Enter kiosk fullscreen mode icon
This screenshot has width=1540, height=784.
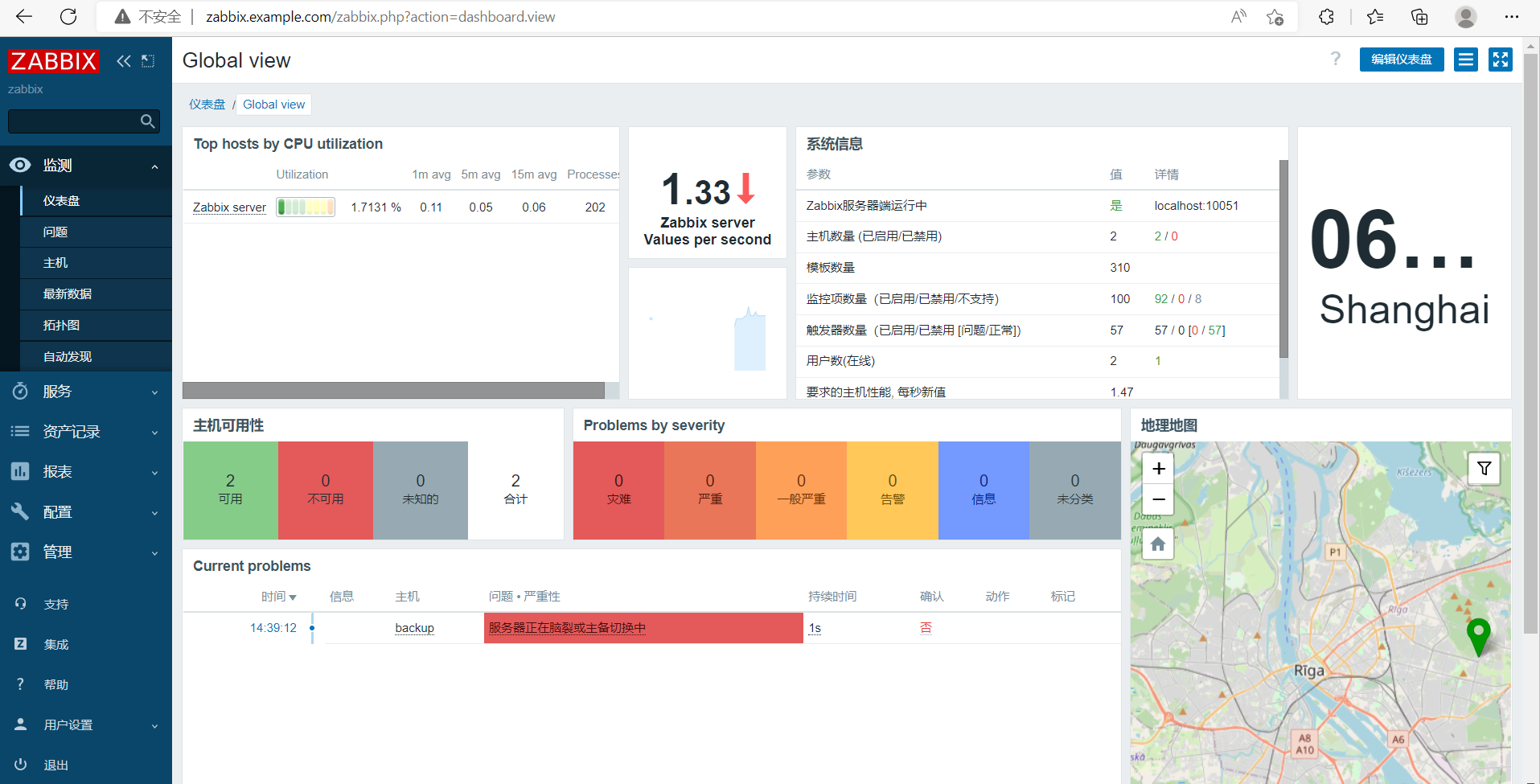1501,60
